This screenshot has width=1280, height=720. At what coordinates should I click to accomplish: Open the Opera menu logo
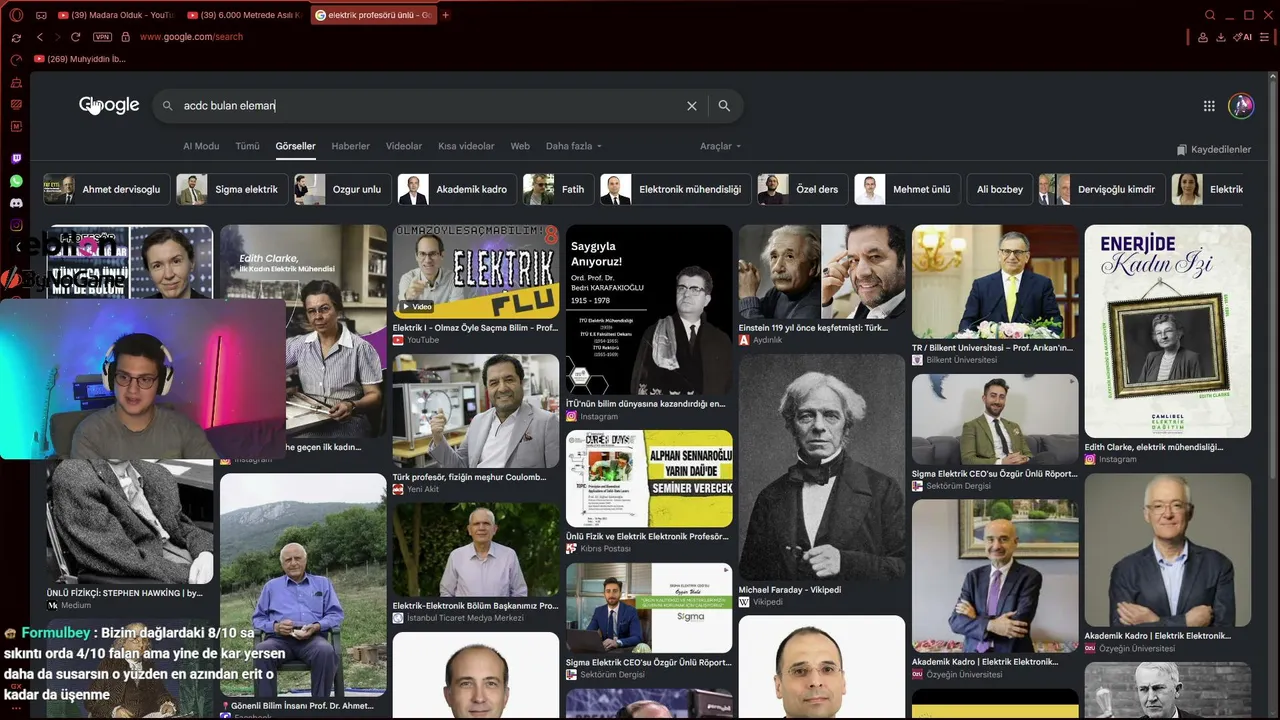(x=16, y=15)
